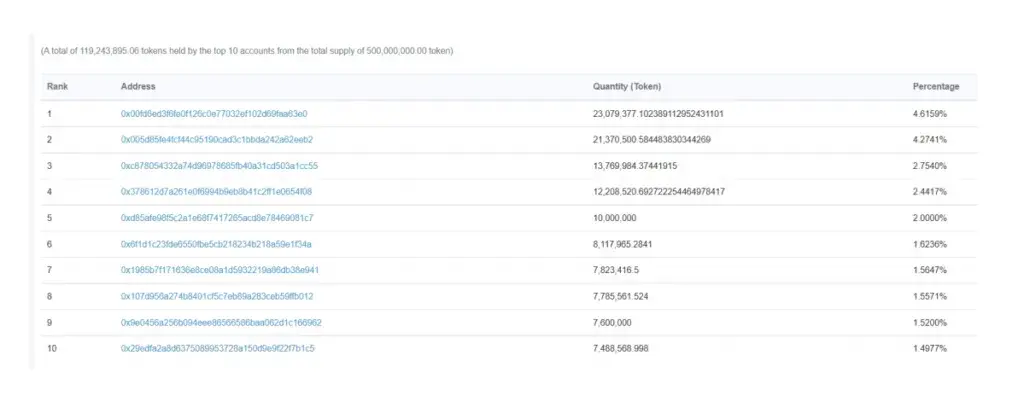Click rank number 10 in the last row
The image size is (1024, 396).
52,349
